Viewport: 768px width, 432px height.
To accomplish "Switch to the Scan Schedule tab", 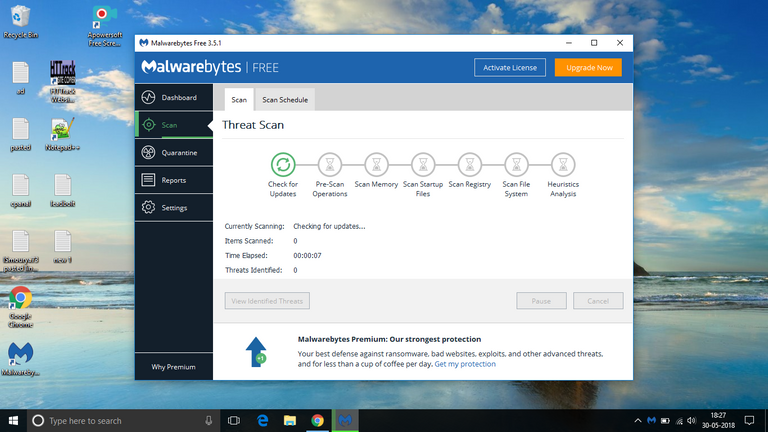I will [285, 99].
